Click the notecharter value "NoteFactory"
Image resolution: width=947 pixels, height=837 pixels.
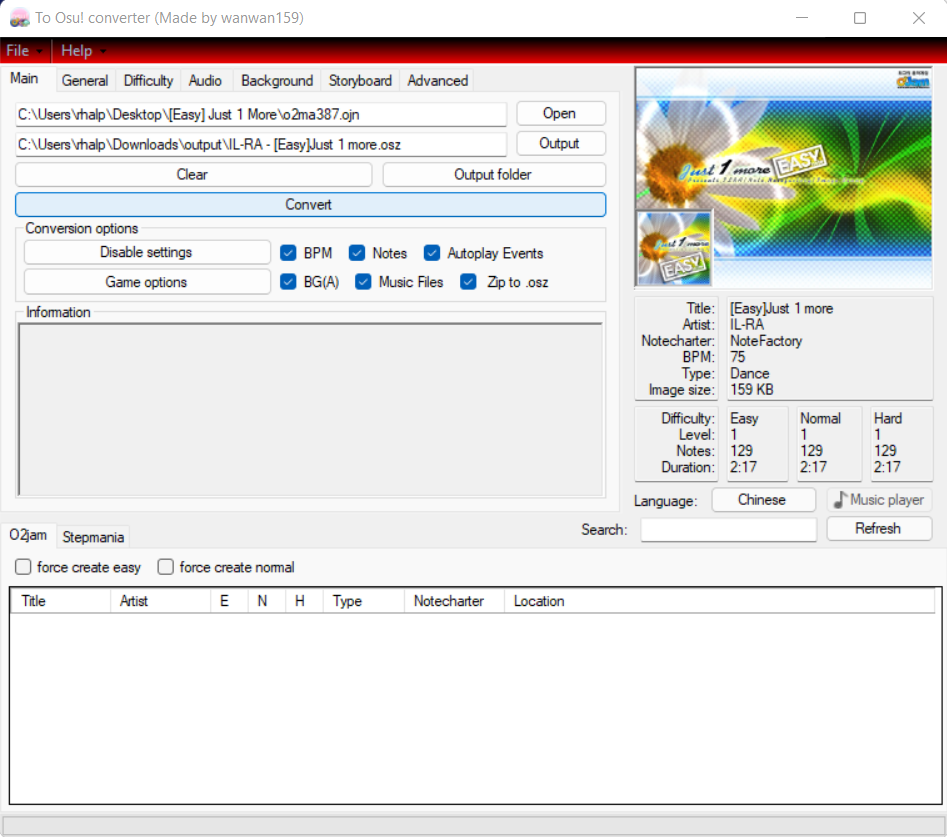[766, 341]
